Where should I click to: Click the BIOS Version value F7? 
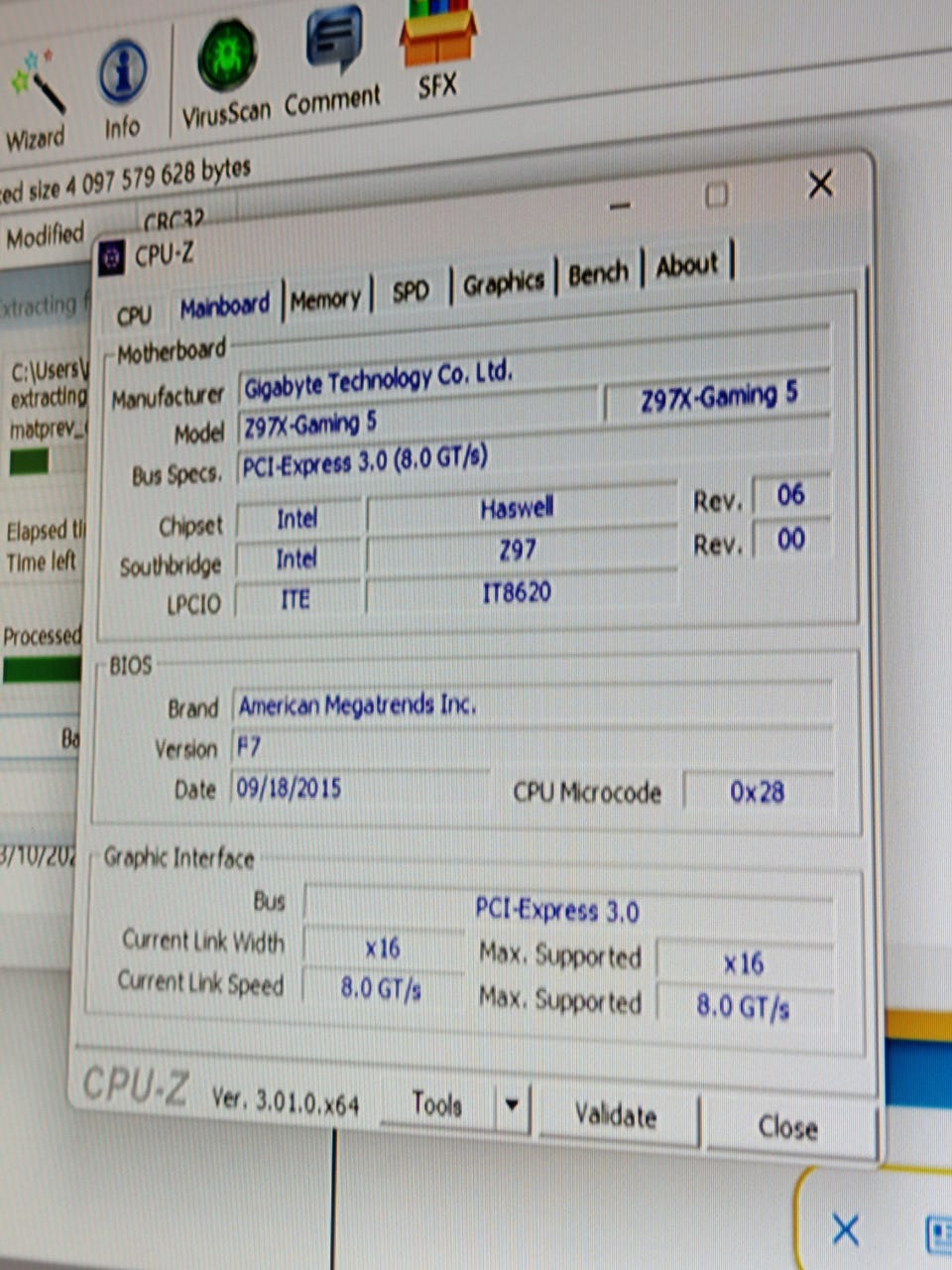point(534,746)
